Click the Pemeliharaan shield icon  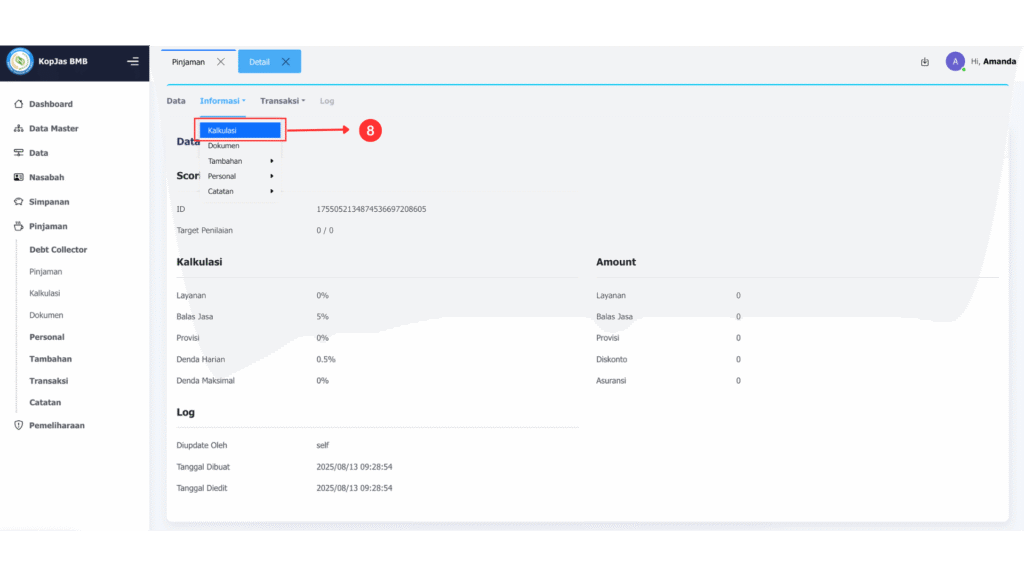(x=18, y=425)
